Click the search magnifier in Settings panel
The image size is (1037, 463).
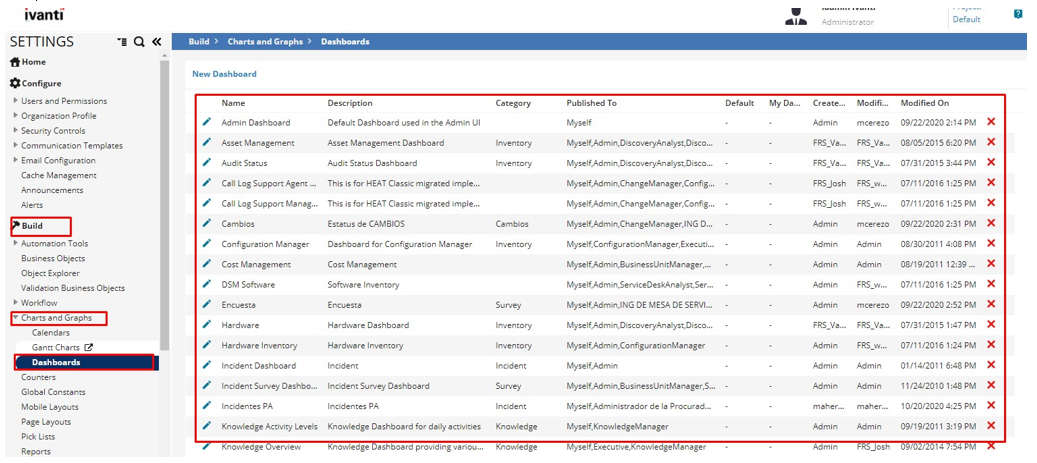[139, 42]
